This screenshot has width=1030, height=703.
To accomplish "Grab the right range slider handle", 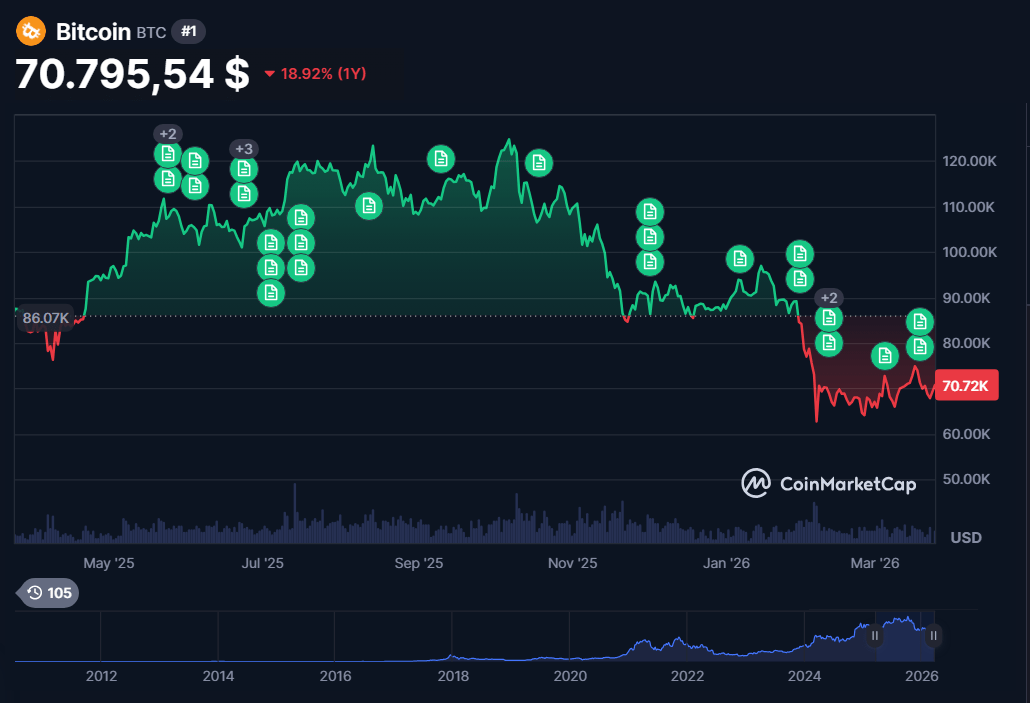I will tap(933, 636).
